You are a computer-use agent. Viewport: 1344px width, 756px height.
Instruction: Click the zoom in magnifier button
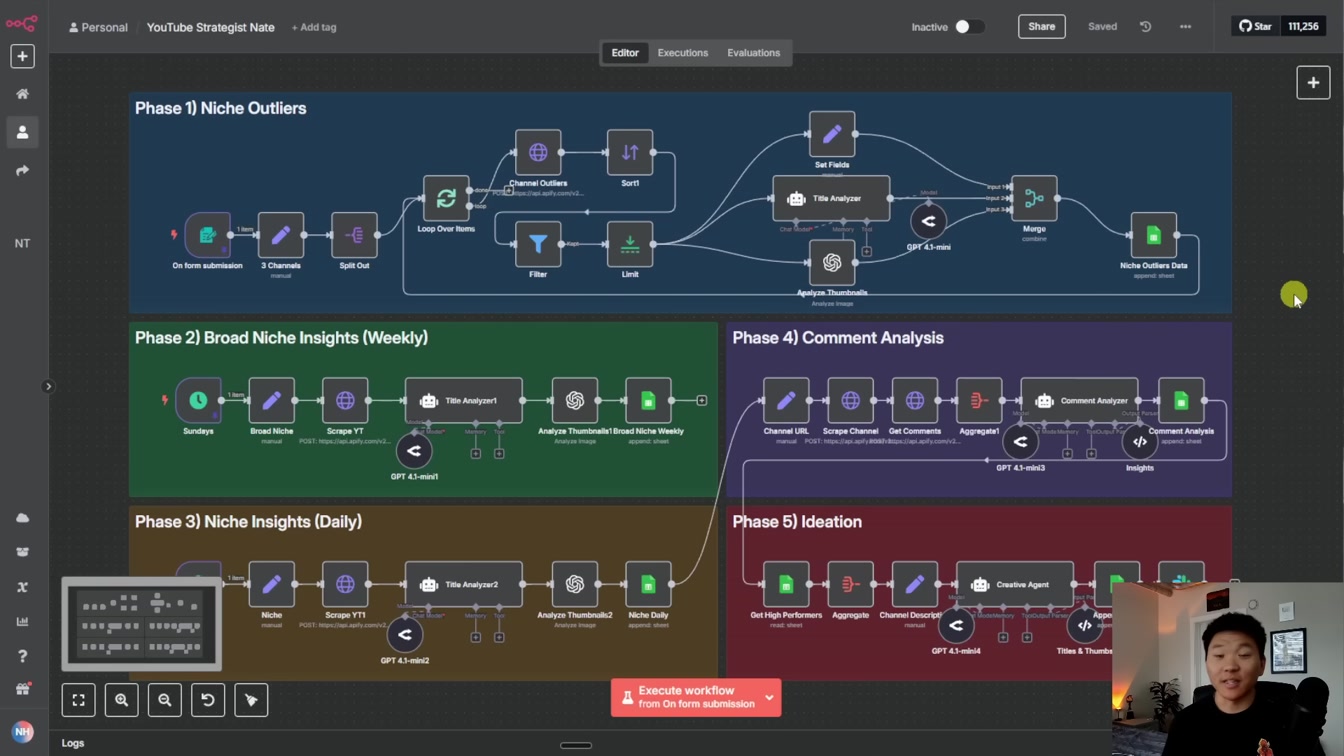point(121,700)
